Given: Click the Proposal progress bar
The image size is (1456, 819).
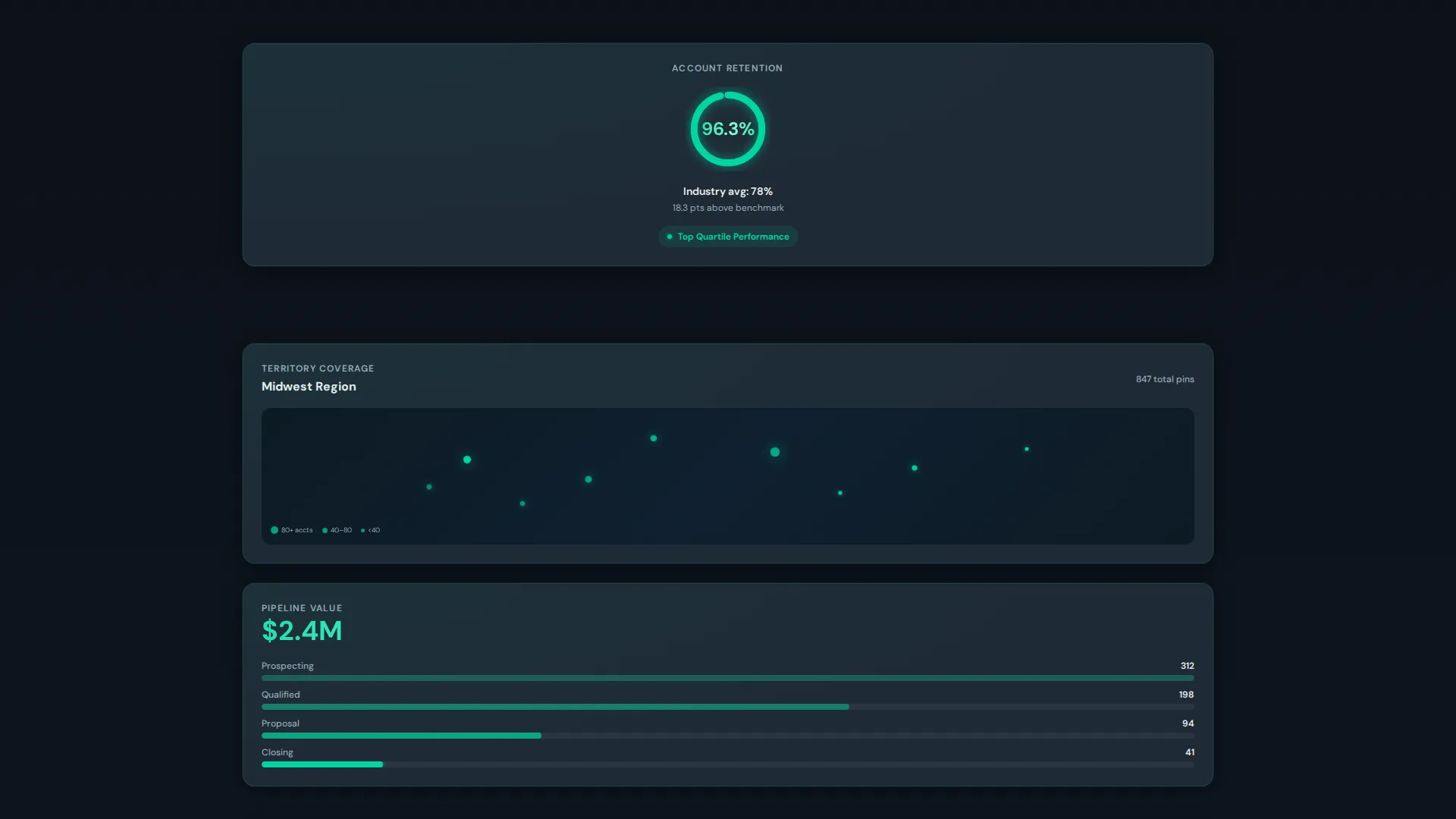Looking at the screenshot, I should tap(728, 736).
